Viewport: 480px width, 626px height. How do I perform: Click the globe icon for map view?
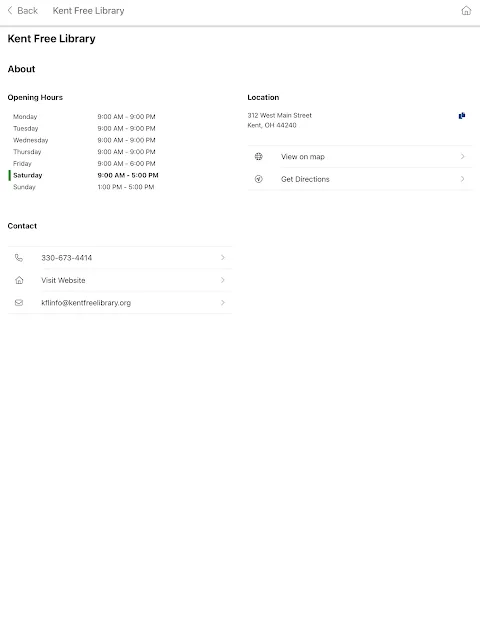(259, 156)
